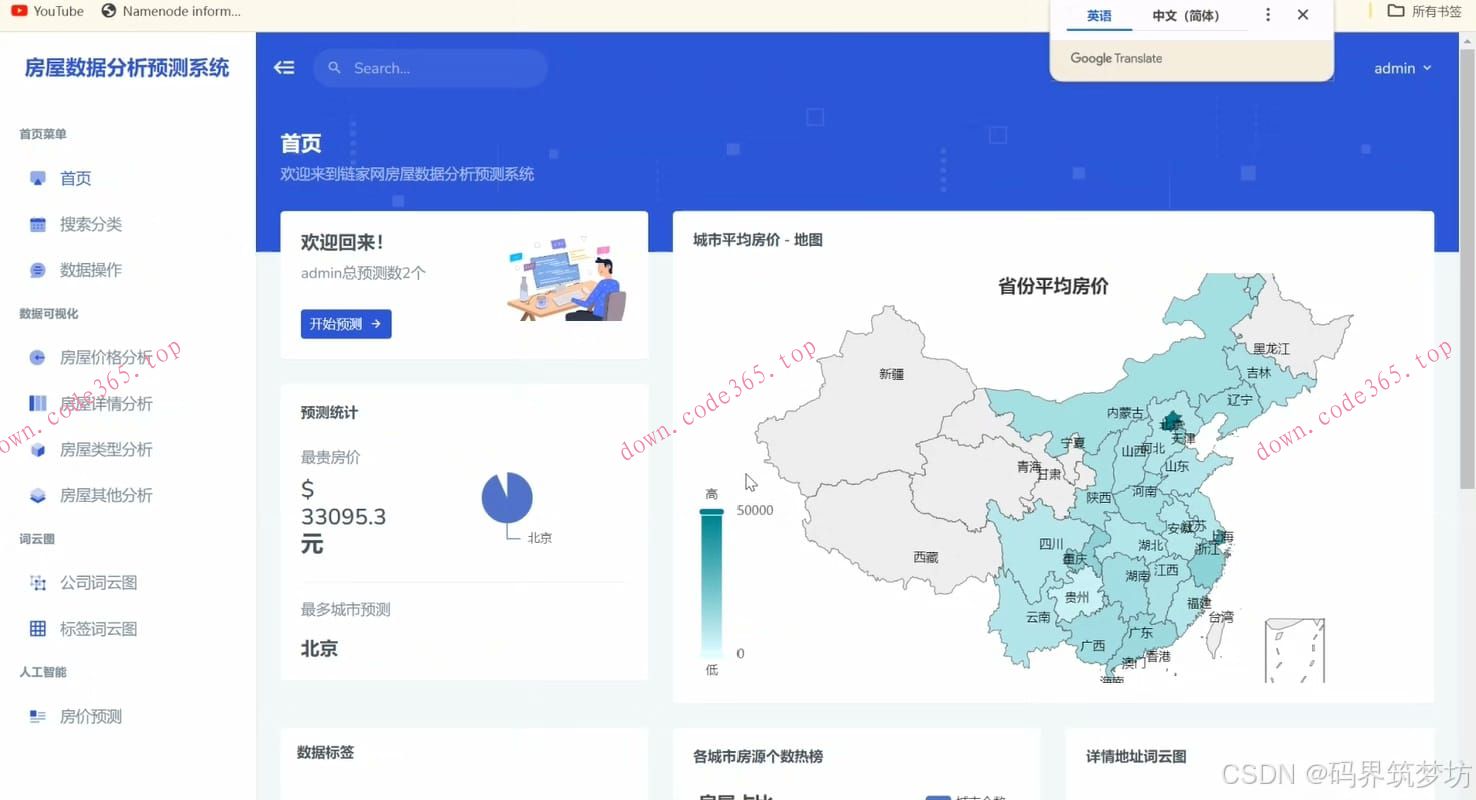Select the 搜索分类 sidebar icon
The height and width of the screenshot is (800, 1476).
click(x=37, y=224)
